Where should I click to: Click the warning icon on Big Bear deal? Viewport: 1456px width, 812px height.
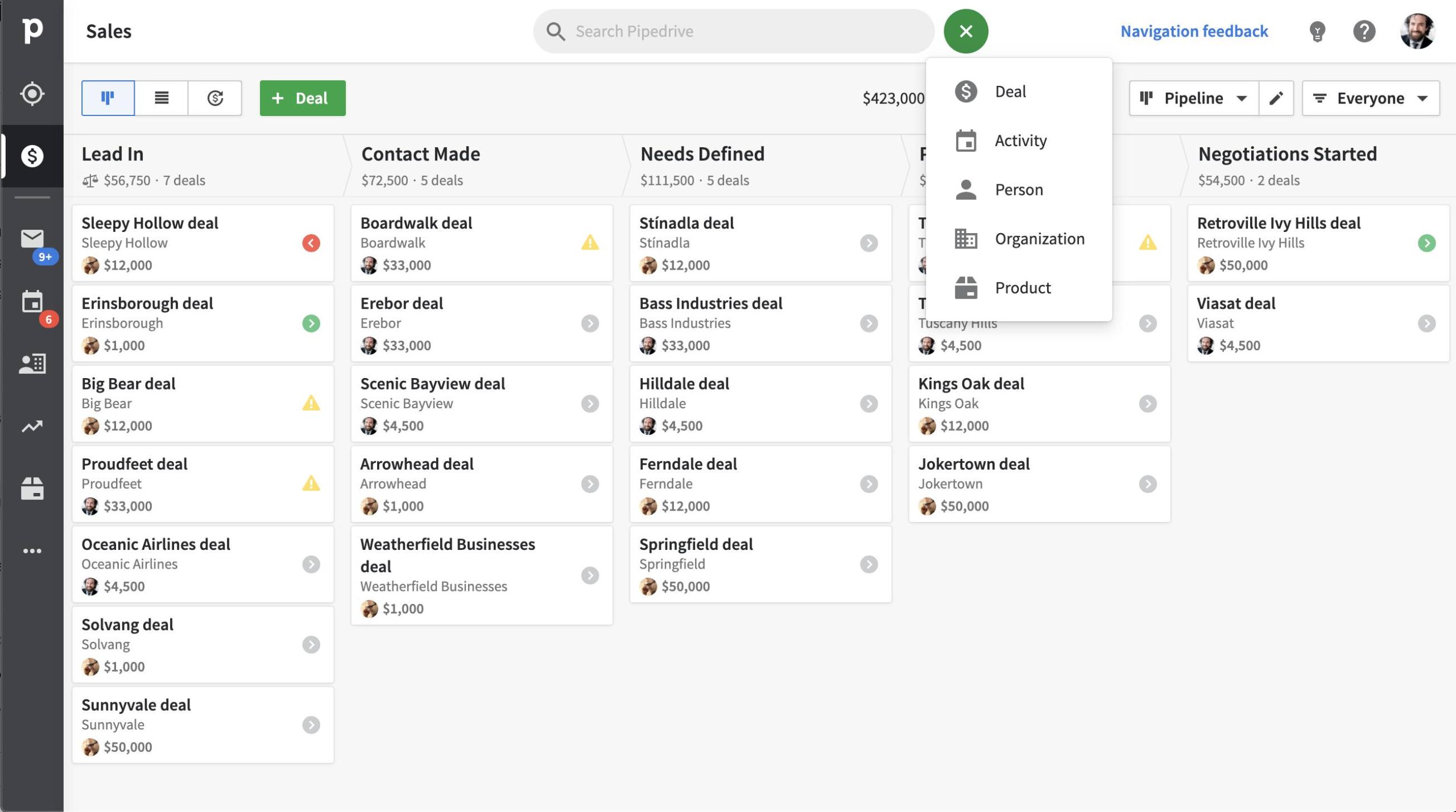[x=312, y=404]
